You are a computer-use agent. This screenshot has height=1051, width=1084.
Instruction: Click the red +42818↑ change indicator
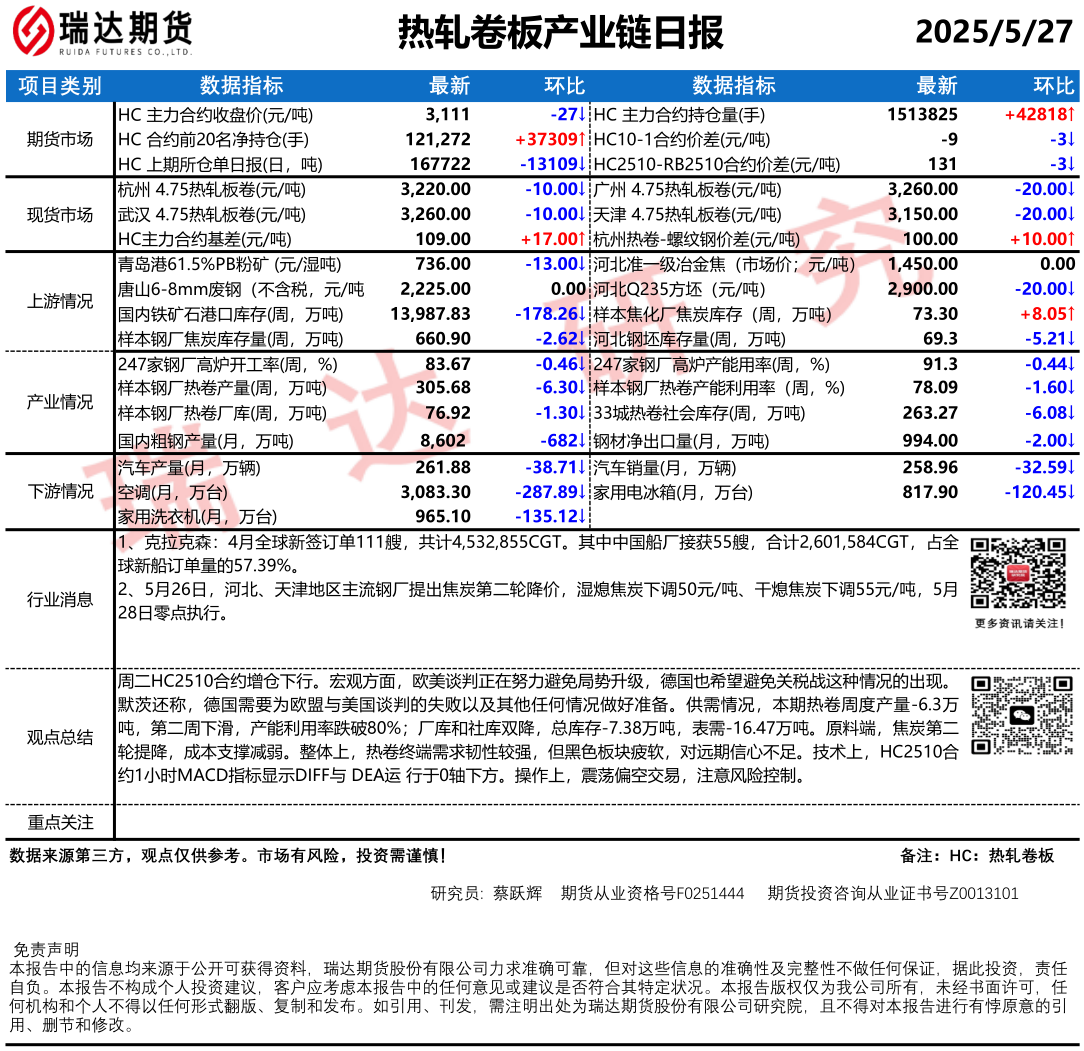click(1039, 114)
